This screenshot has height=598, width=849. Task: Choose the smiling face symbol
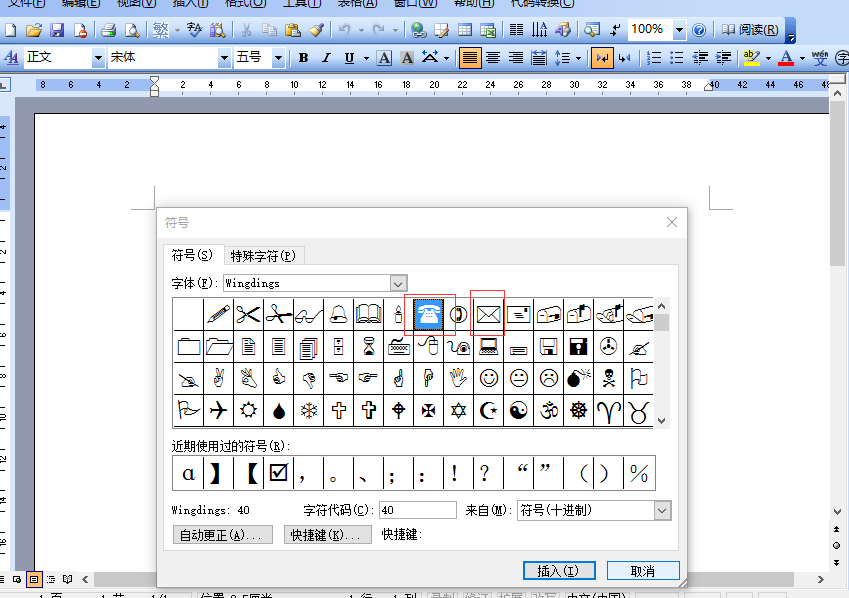click(x=488, y=378)
